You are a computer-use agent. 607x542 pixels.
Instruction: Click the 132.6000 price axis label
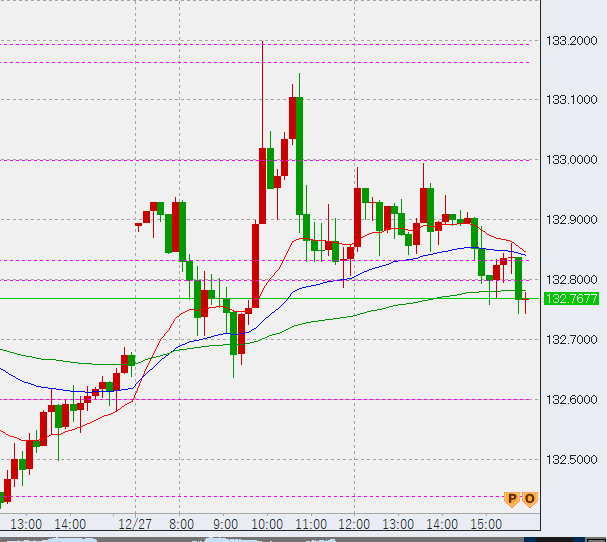571,400
